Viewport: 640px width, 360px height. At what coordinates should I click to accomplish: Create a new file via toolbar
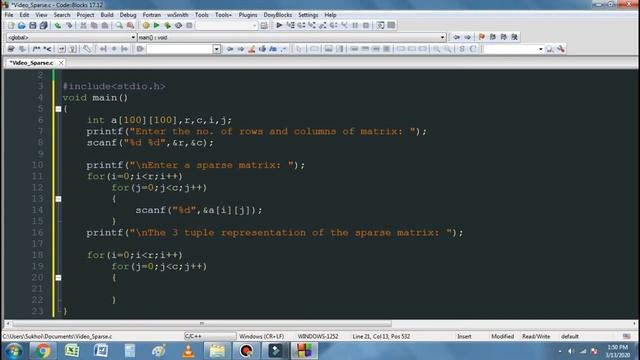pos(11,25)
